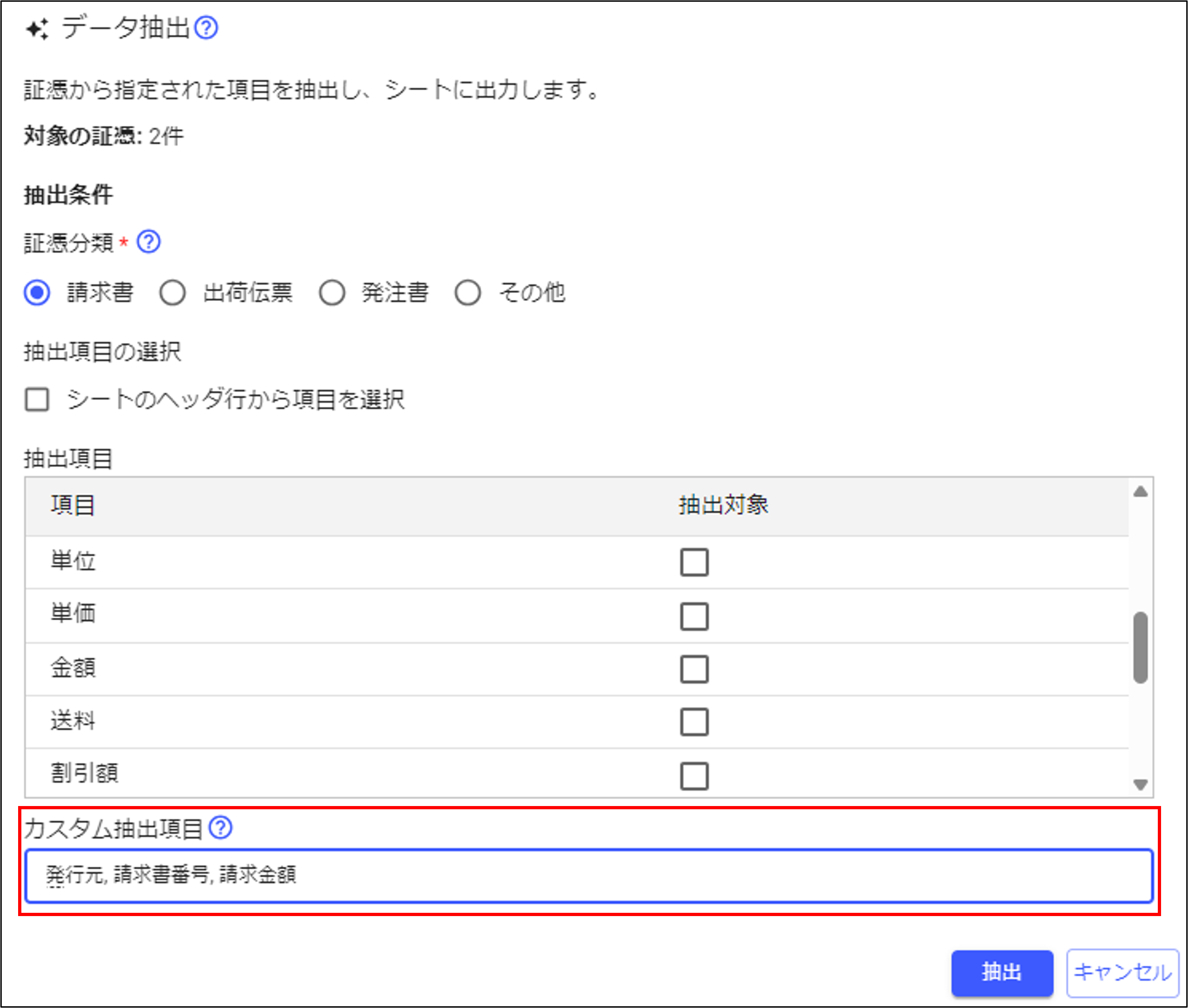The image size is (1188, 1008).
Task: Click the キャンセル button
Action: 1123,972
